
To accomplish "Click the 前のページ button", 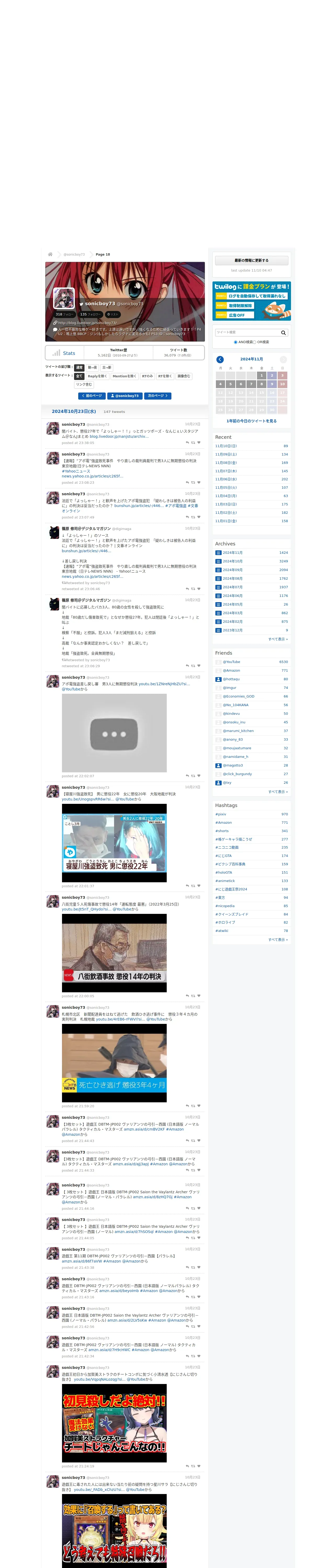I will click(92, 396).
